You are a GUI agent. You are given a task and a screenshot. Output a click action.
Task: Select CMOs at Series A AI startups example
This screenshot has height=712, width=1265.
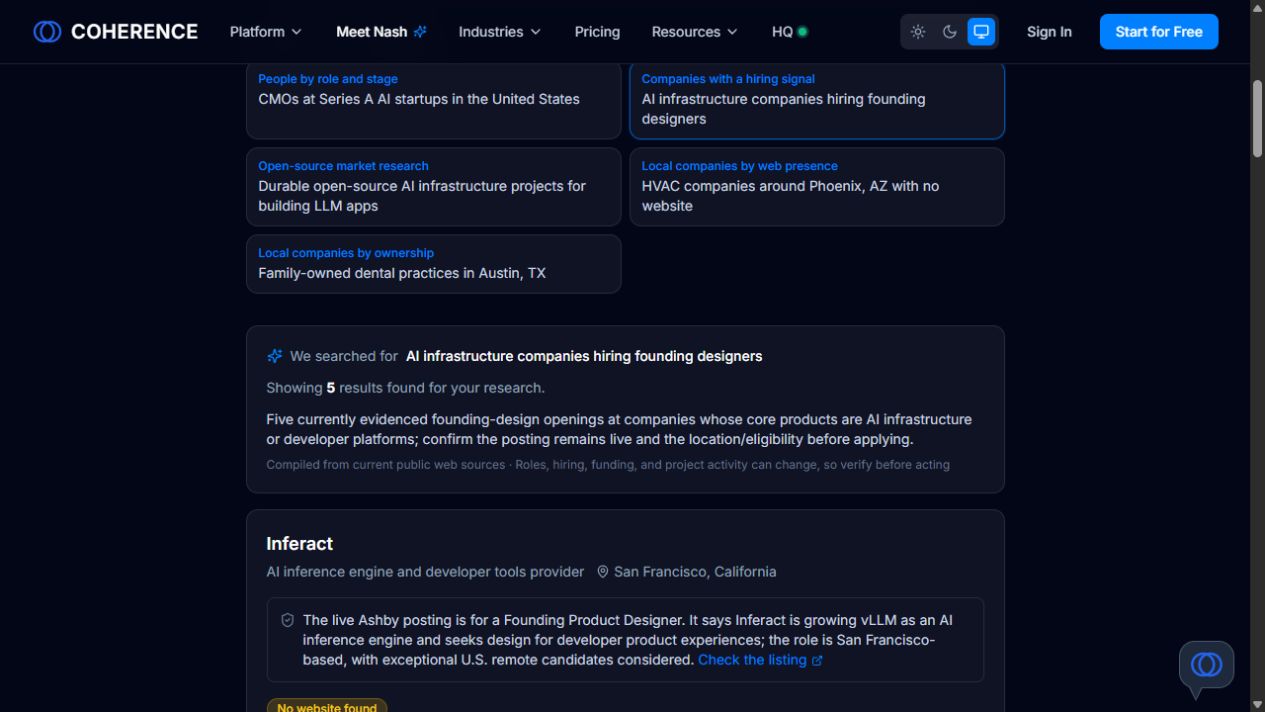point(433,101)
